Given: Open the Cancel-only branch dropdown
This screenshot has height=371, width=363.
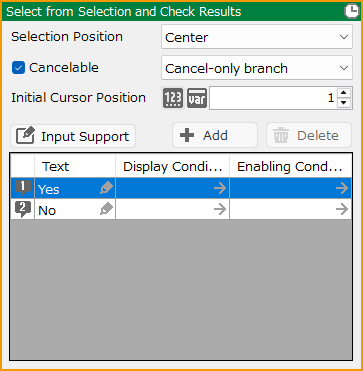Looking at the screenshot, I should (x=257, y=68).
